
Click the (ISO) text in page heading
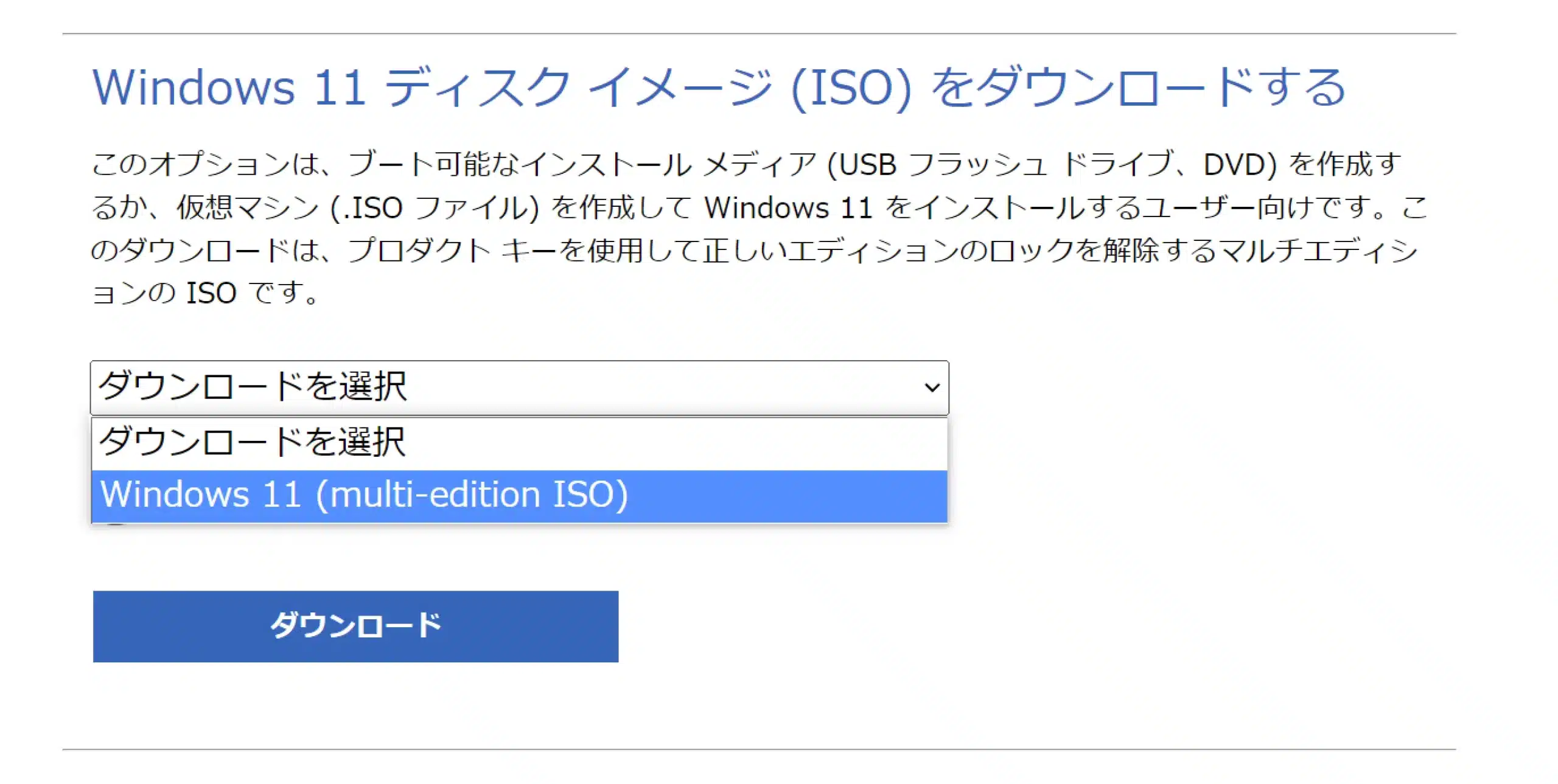point(851,89)
